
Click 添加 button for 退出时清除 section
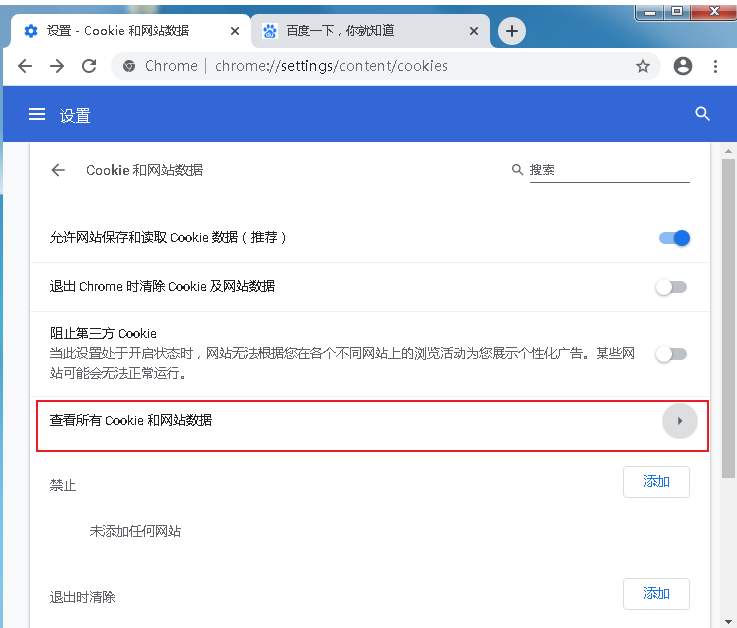coord(656,594)
